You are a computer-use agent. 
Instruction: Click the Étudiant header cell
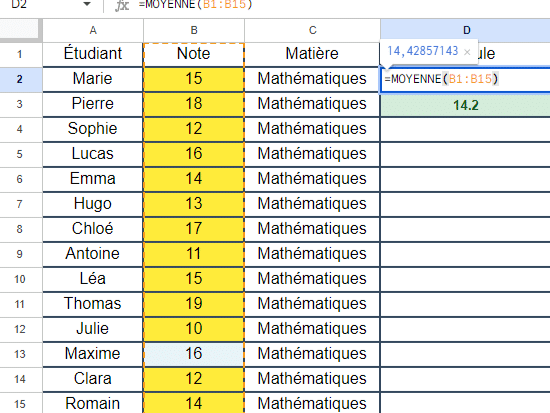(x=93, y=54)
